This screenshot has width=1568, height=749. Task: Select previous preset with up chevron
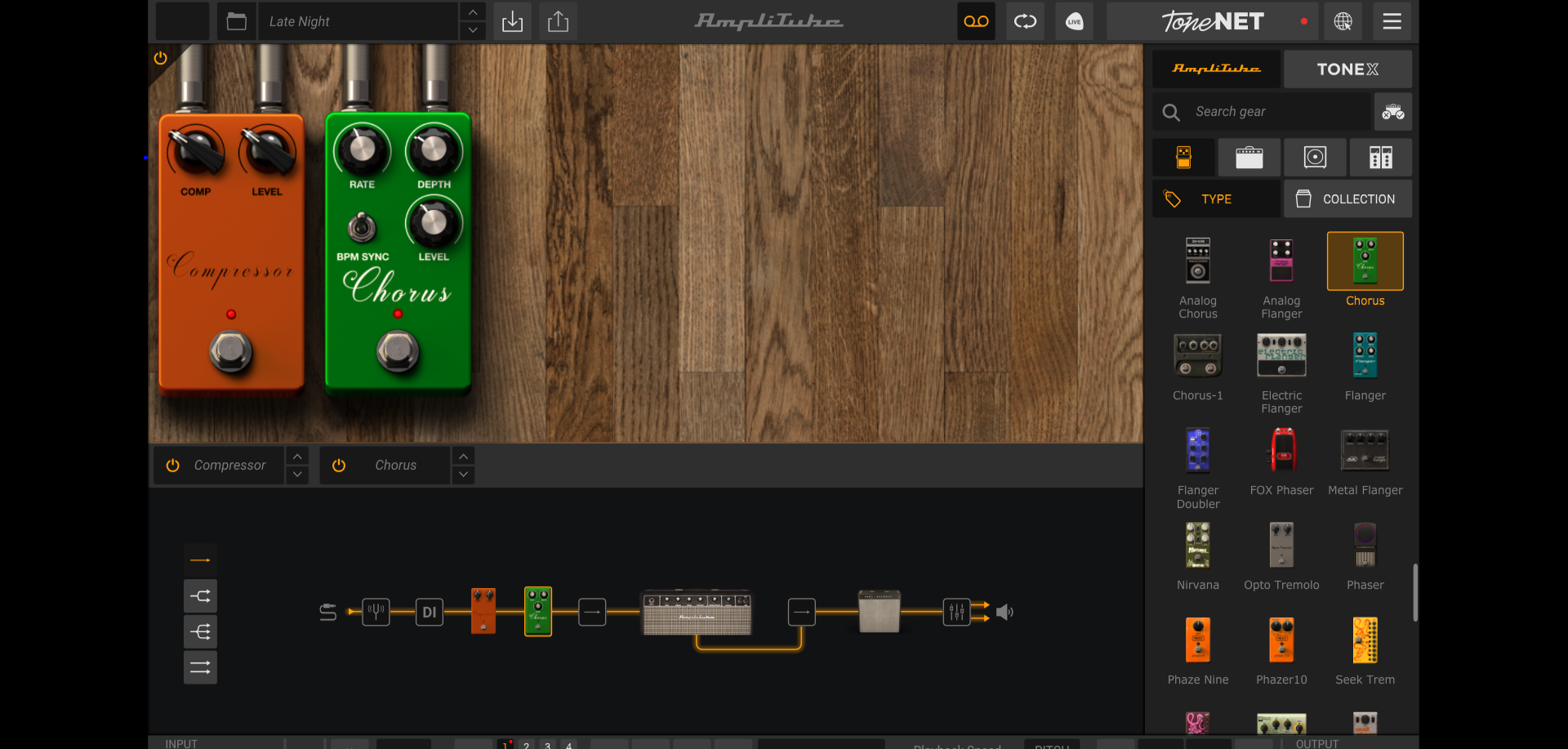point(473,11)
